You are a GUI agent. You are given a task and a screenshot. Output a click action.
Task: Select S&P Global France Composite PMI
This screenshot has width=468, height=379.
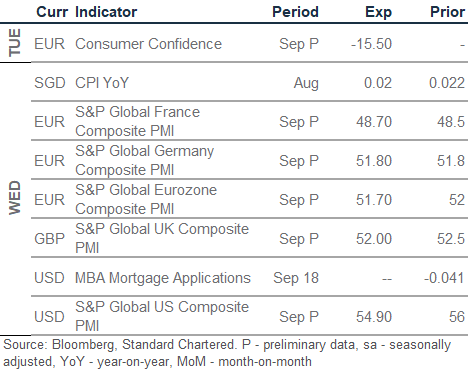[137, 121]
